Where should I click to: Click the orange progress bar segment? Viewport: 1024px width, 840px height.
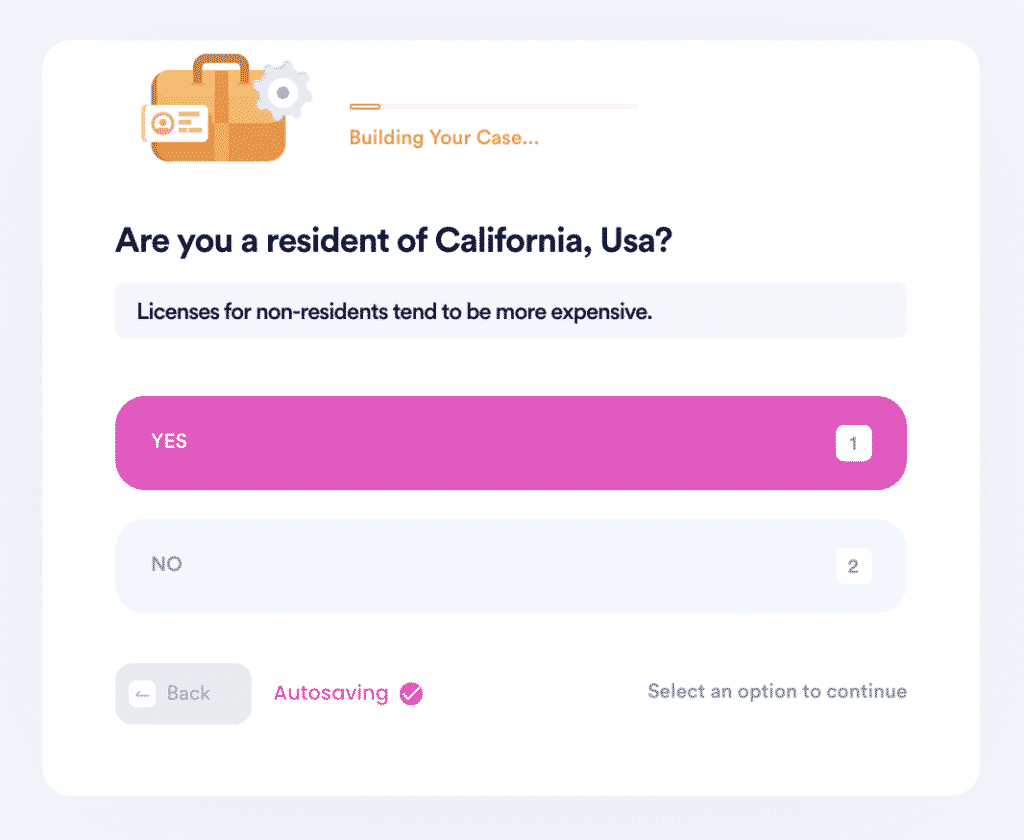pyautogui.click(x=365, y=106)
